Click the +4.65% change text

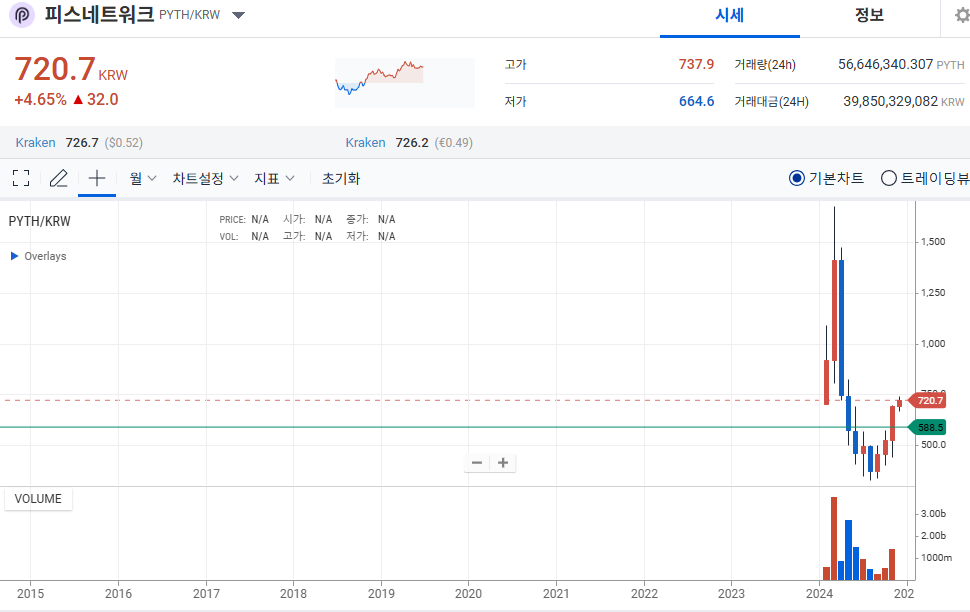[40, 100]
